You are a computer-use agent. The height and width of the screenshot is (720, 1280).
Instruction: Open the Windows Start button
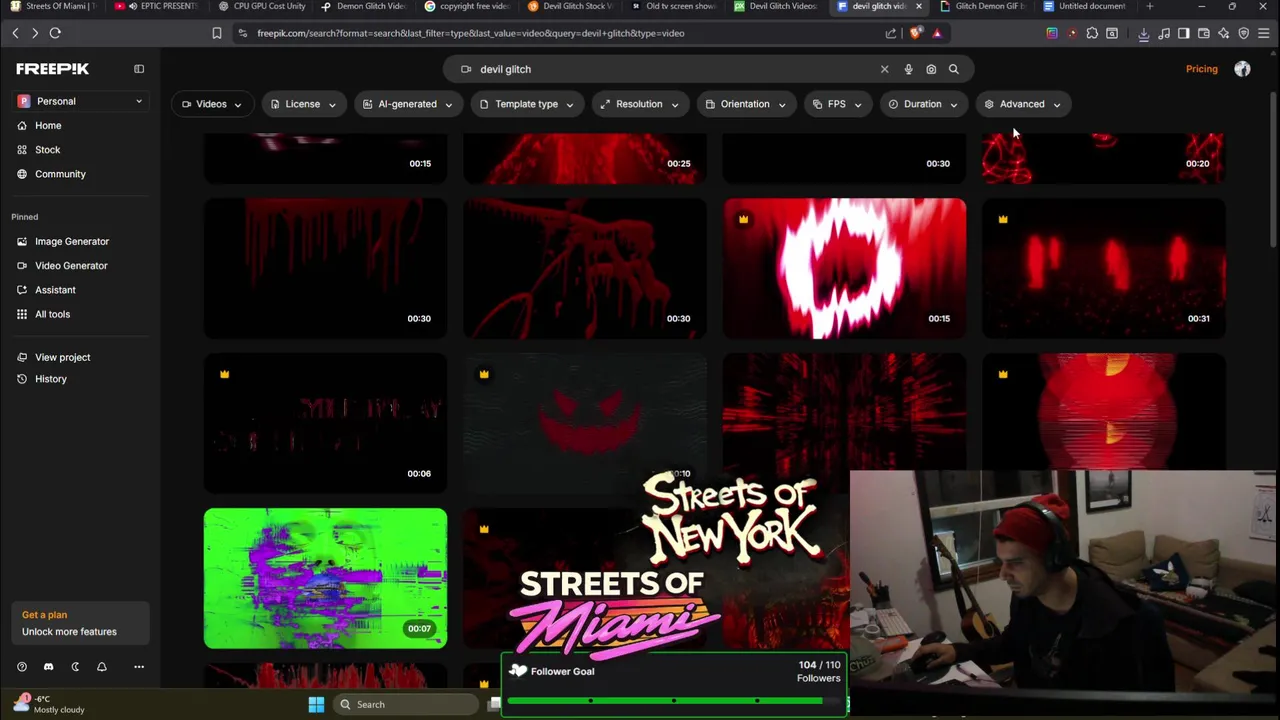316,704
